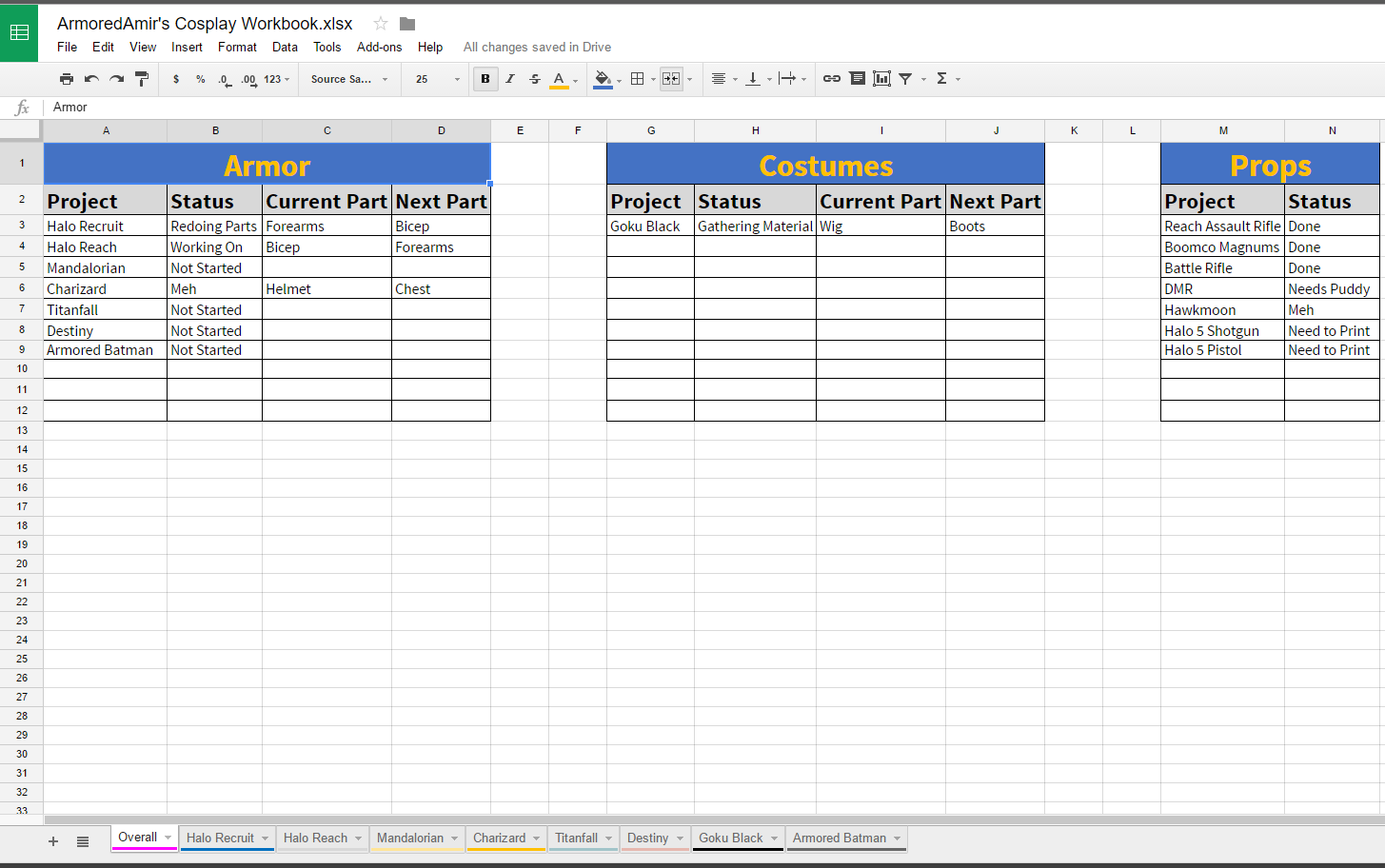This screenshot has height=868, width=1385.
Task: Open the Google Sheets home logo
Action: 19,32
